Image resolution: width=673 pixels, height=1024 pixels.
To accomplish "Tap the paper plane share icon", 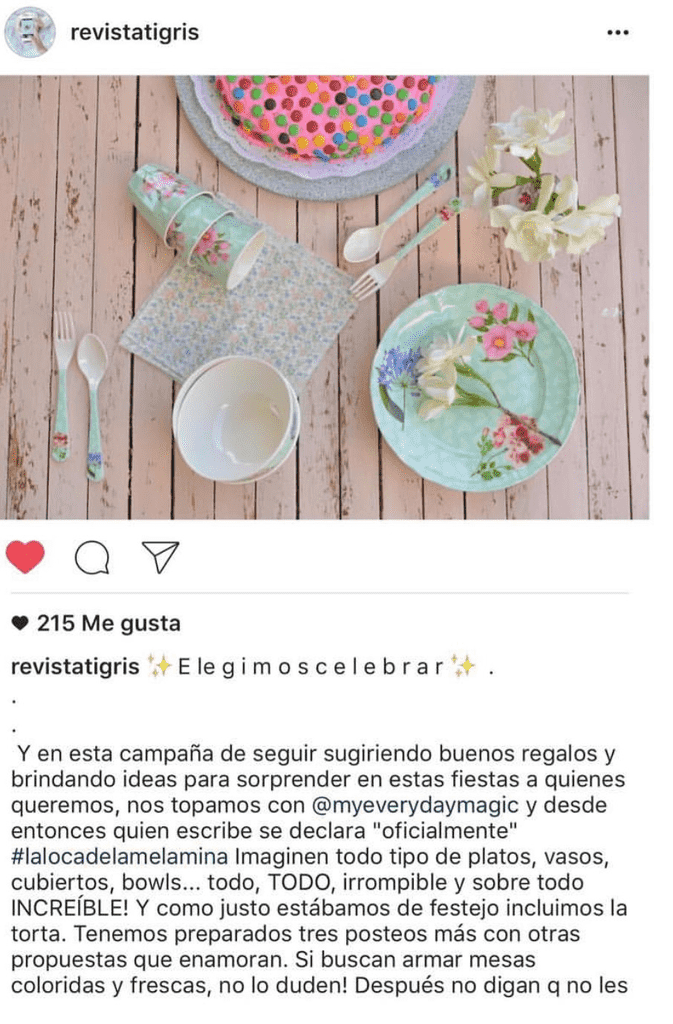I will (x=161, y=557).
